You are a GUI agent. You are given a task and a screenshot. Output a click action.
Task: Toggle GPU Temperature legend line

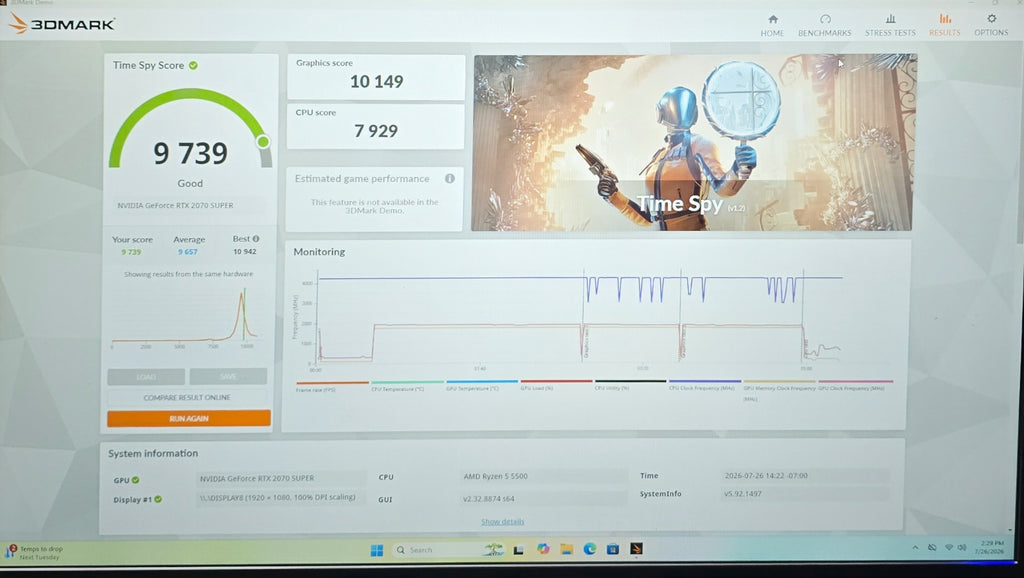click(x=482, y=385)
